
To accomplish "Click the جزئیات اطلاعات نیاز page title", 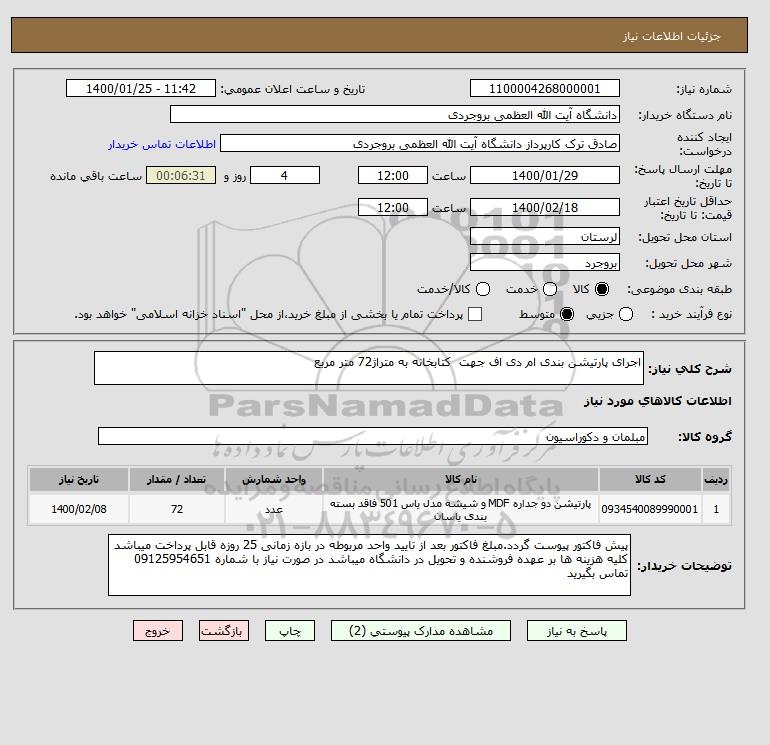I will (x=671, y=36).
